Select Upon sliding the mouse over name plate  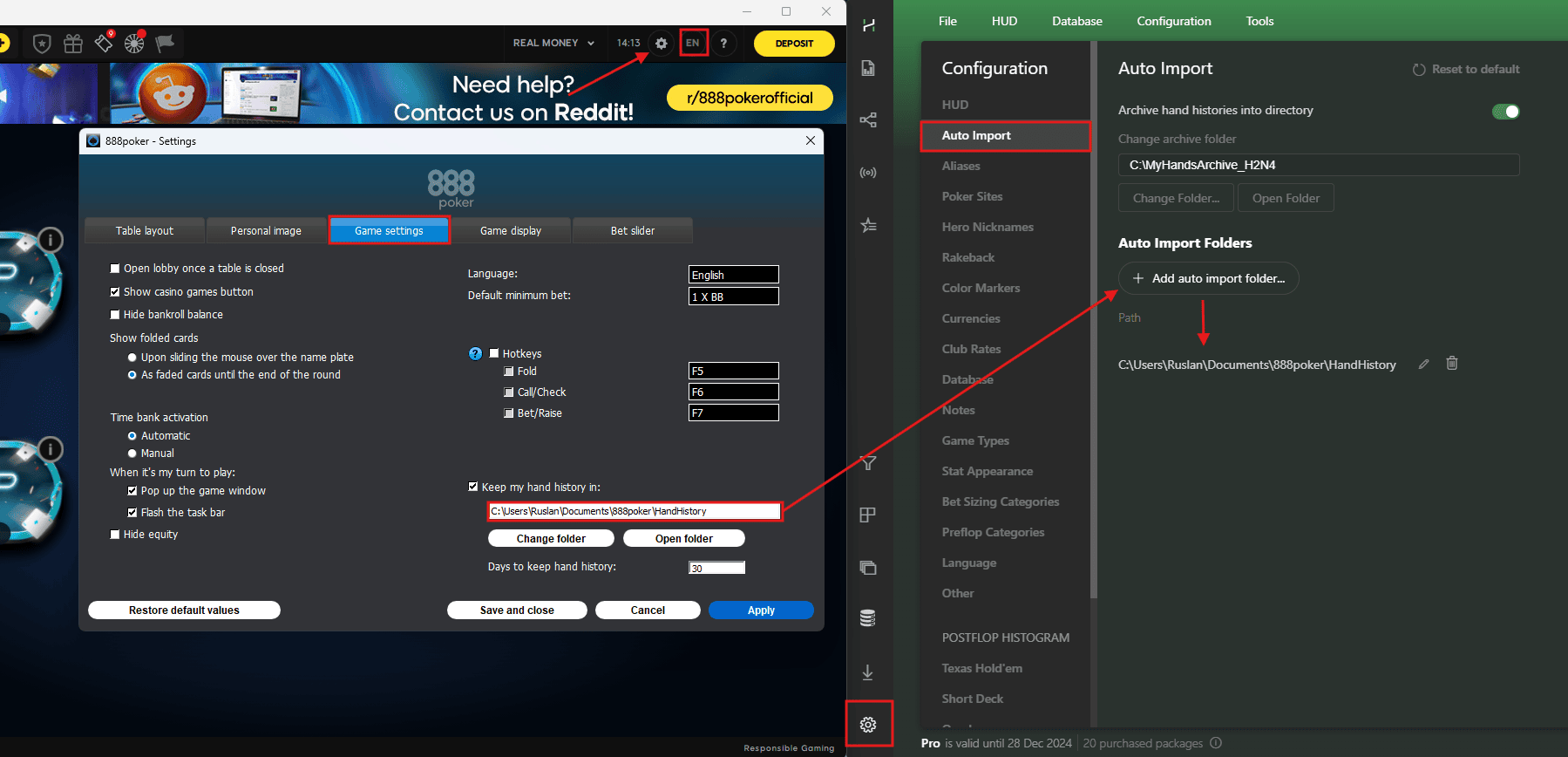pos(132,358)
